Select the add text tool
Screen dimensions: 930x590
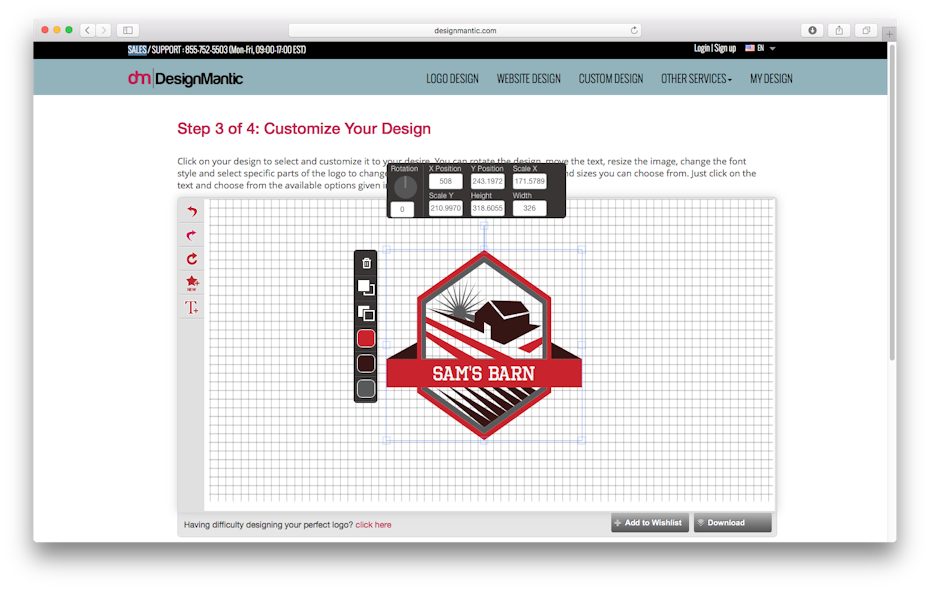(x=192, y=308)
